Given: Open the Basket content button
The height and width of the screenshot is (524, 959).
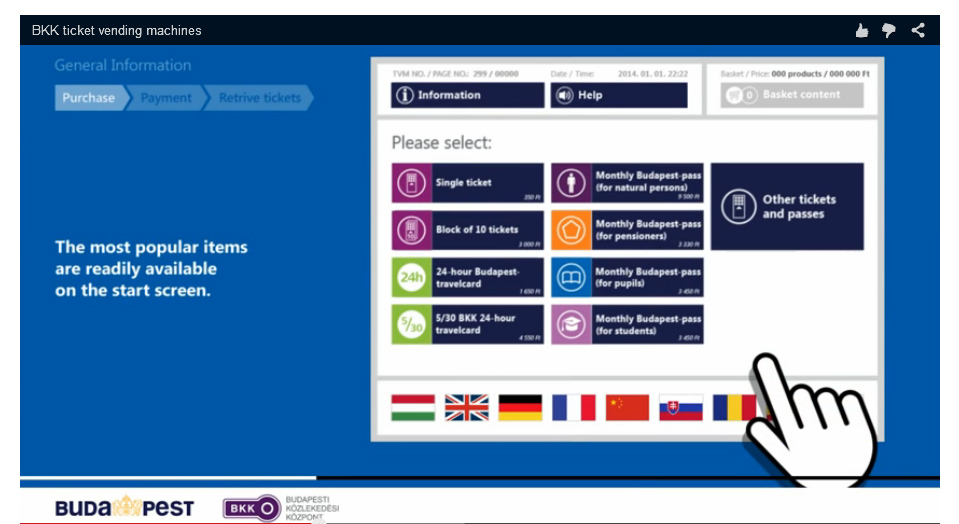Looking at the screenshot, I should (791, 95).
